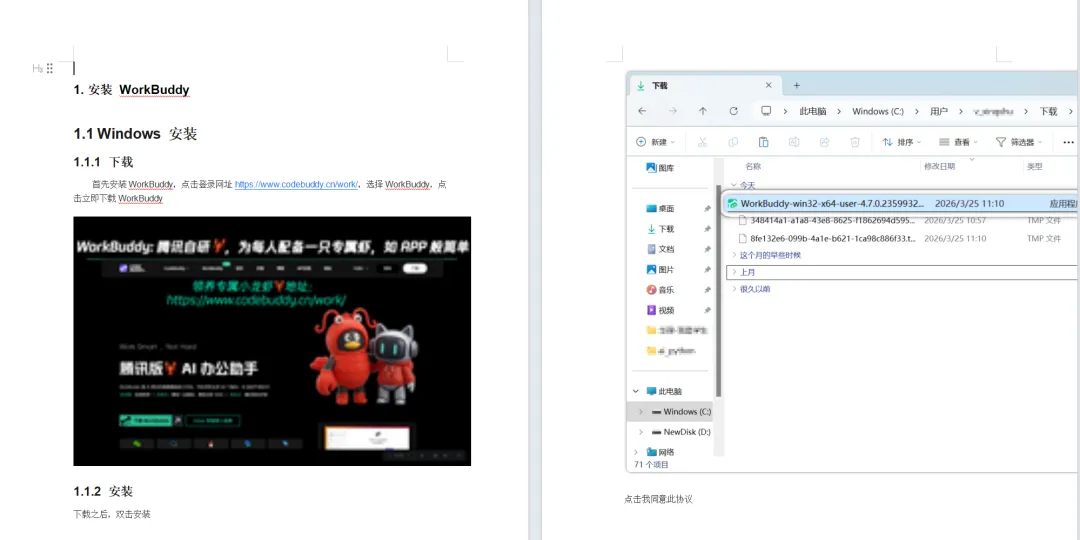
Task: Expand the Windows (C:) tree chevron
Action: [x=641, y=412]
